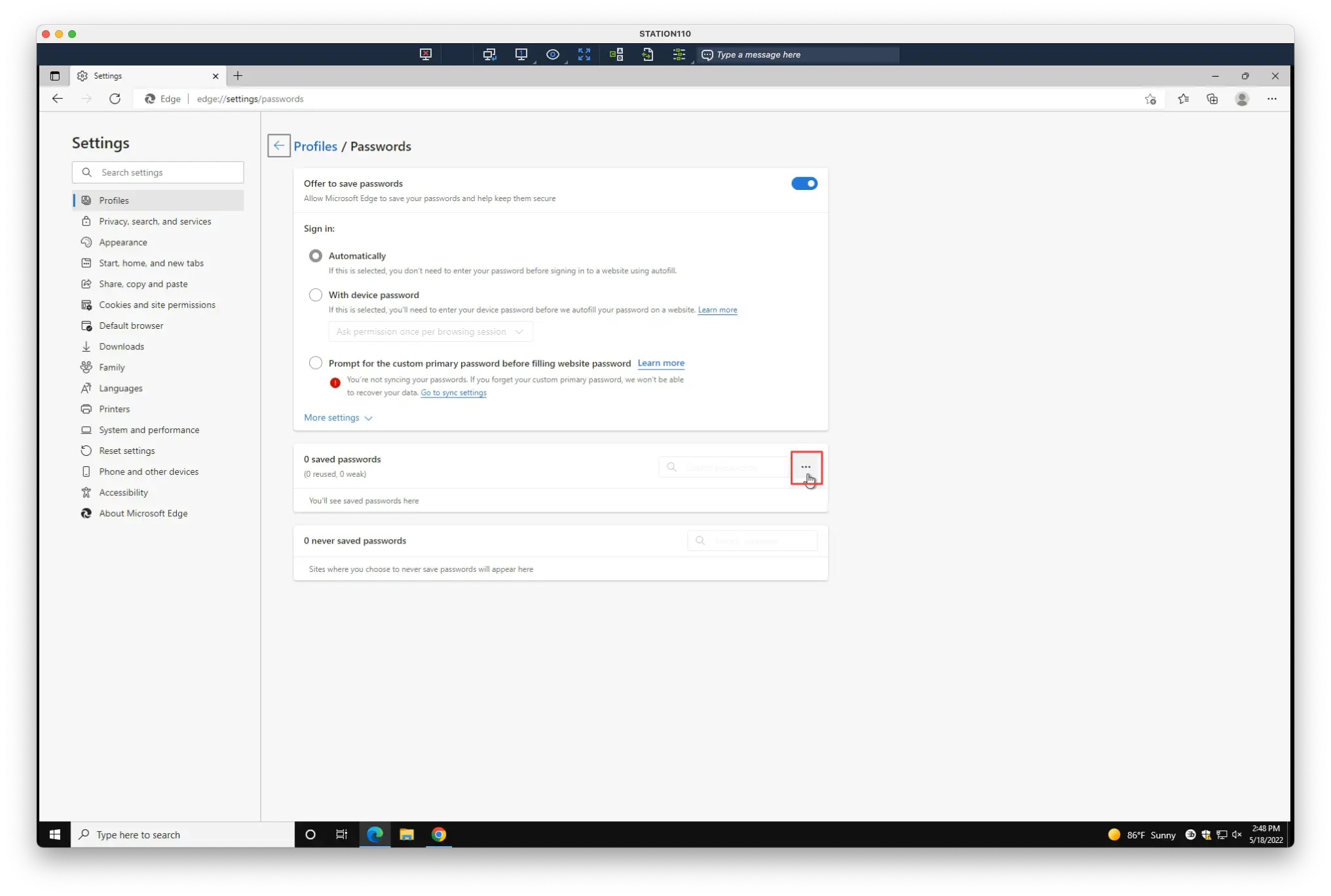Open the Collections icon in Edge toolbar
This screenshot has width=1331, height=896.
(1212, 99)
